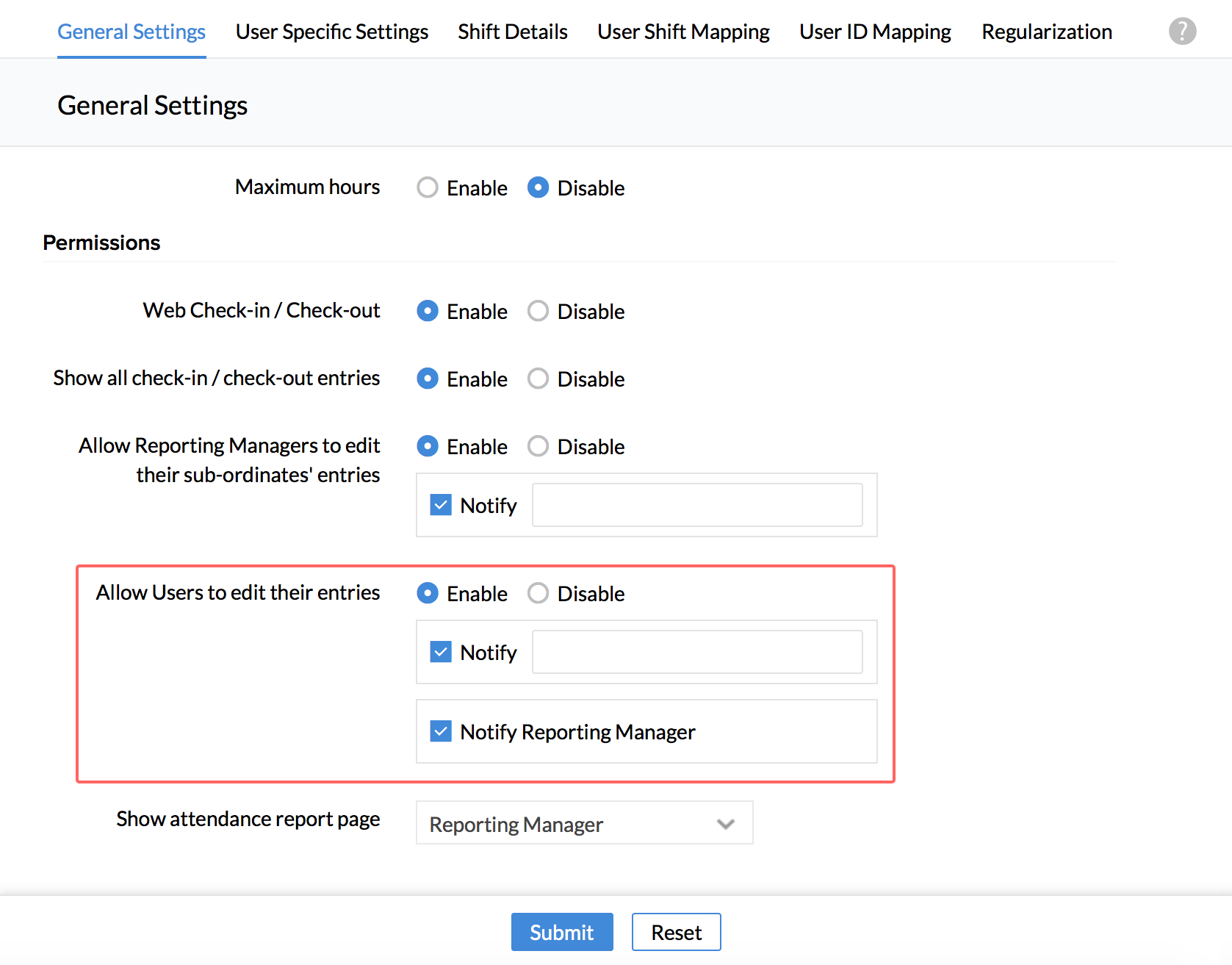Open the Shift Details tab

pyautogui.click(x=512, y=32)
